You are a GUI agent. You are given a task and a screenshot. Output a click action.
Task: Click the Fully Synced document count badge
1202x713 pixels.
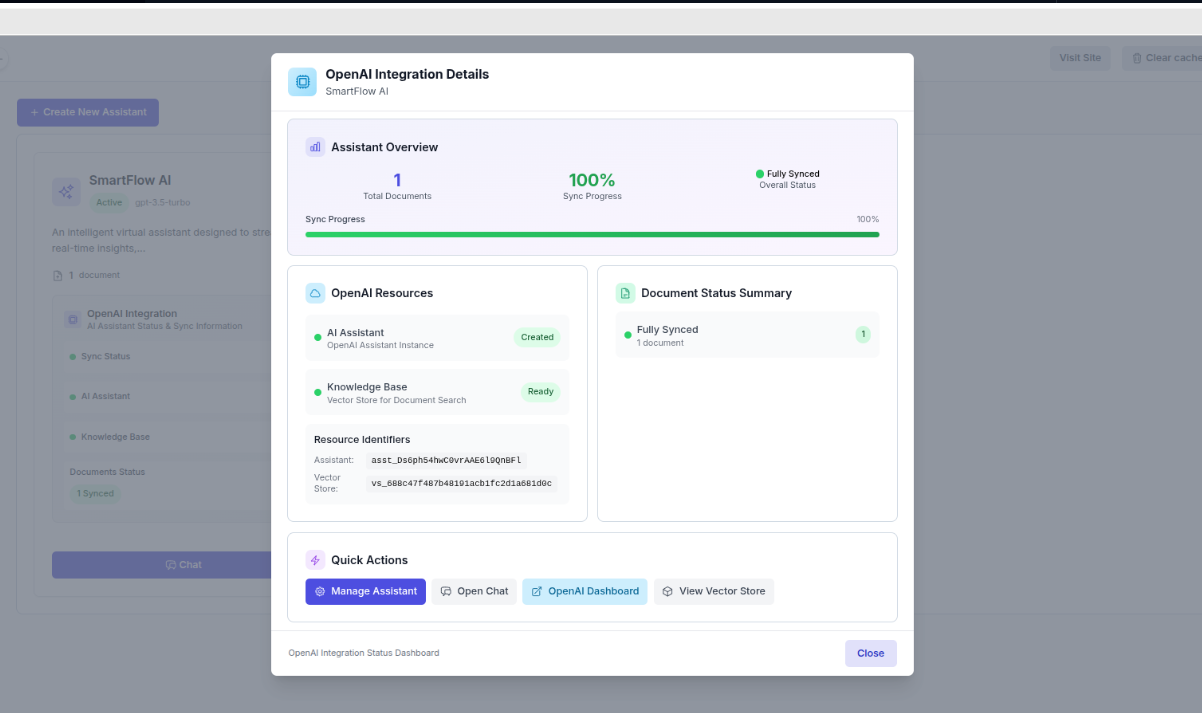863,334
